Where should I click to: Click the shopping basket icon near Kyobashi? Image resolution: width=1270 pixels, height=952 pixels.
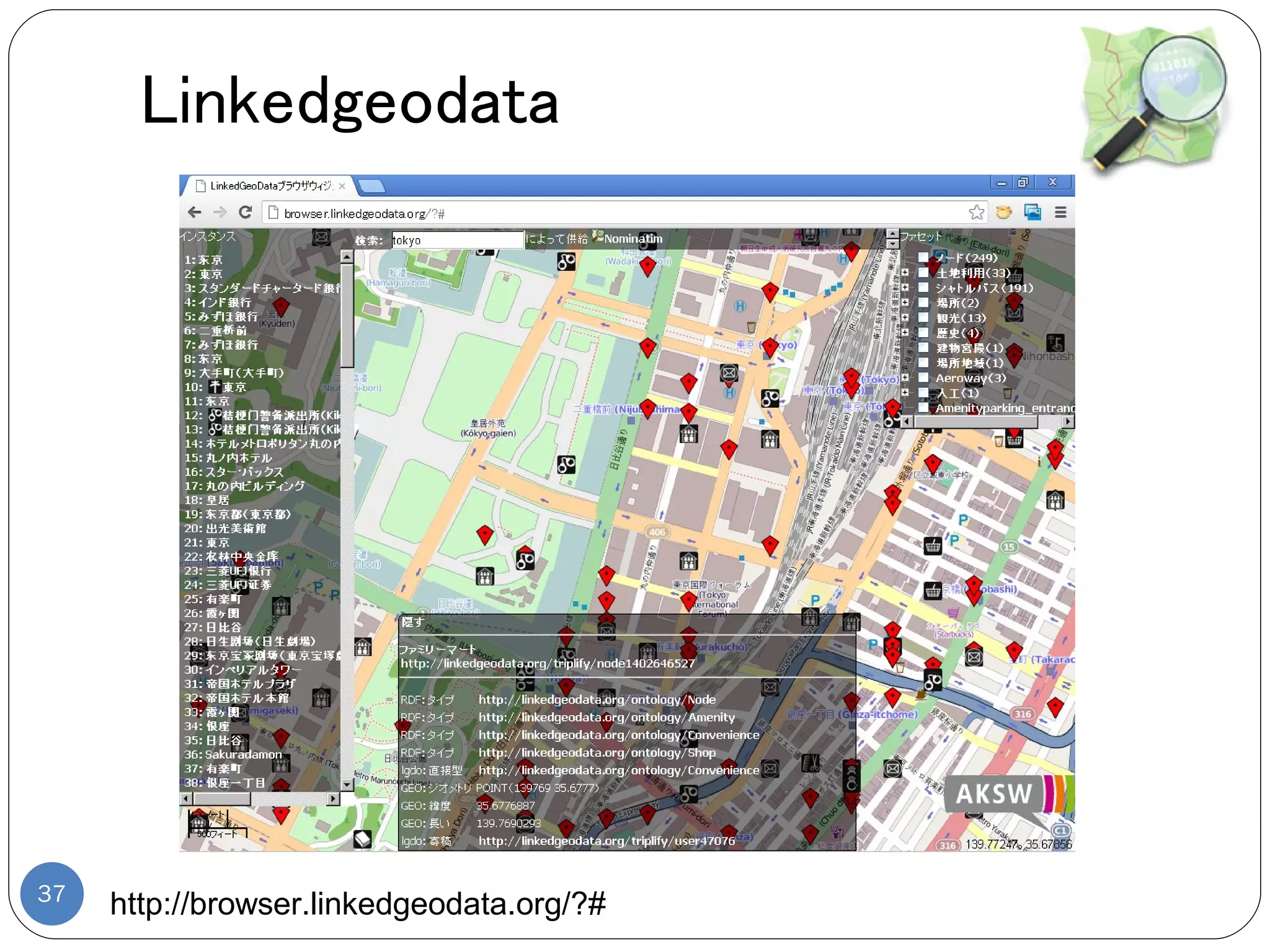(933, 591)
